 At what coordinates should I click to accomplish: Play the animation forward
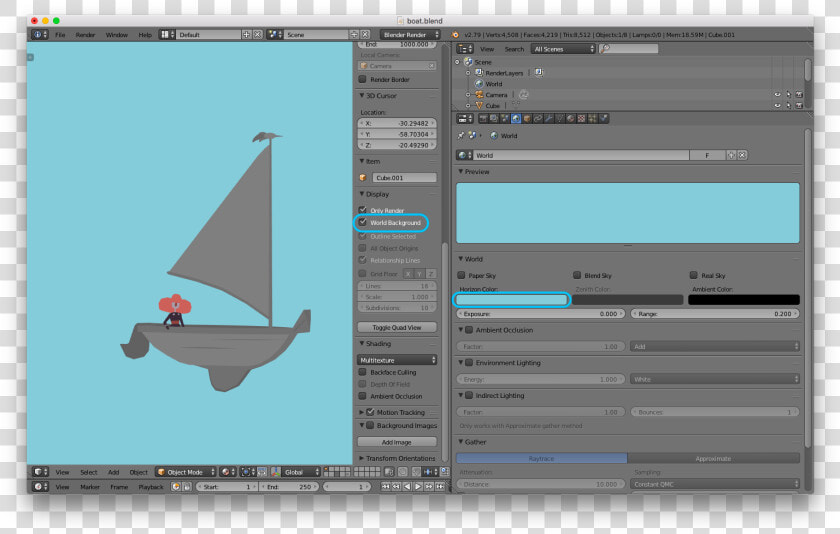(x=418, y=486)
